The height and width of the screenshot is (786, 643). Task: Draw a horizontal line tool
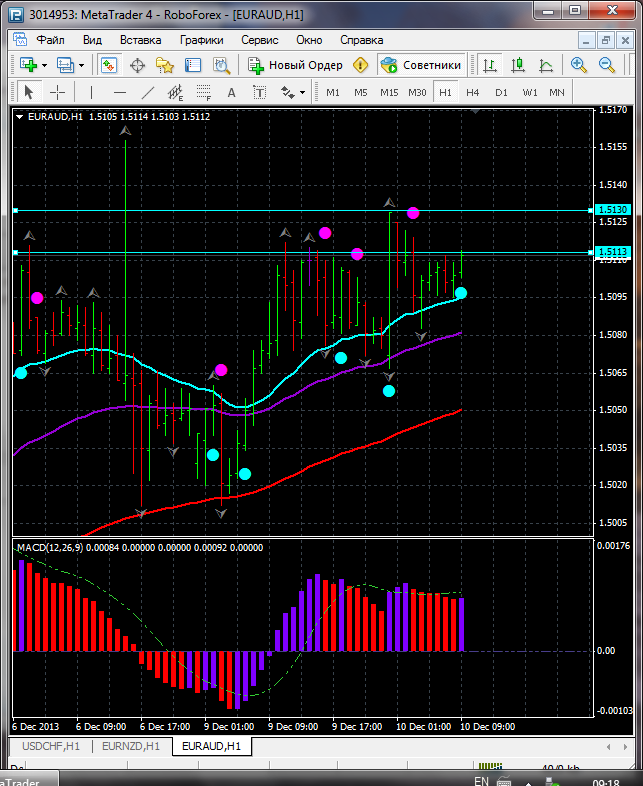119,92
